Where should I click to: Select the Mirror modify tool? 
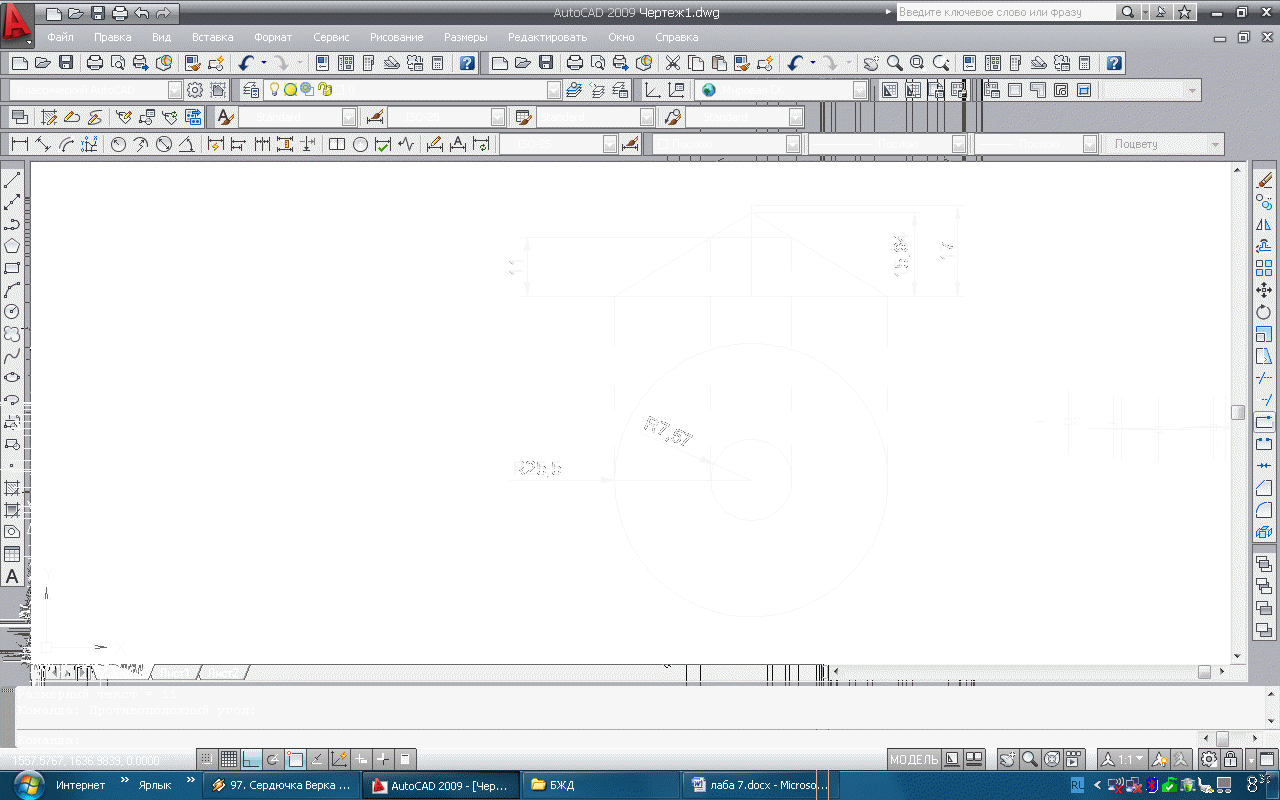(1264, 224)
